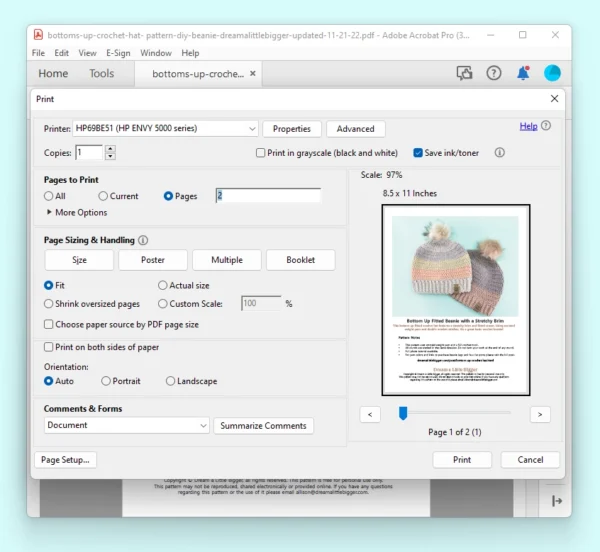Screen dimensions: 600x552
Task: Open the View menu
Action: (87, 53)
